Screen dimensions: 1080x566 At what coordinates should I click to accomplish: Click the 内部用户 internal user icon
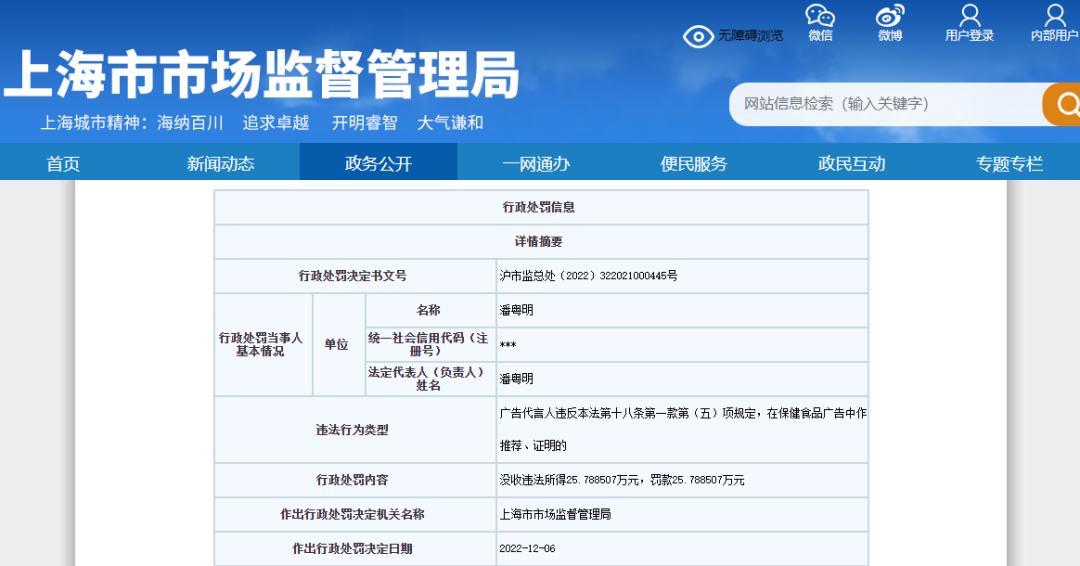(x=1054, y=17)
